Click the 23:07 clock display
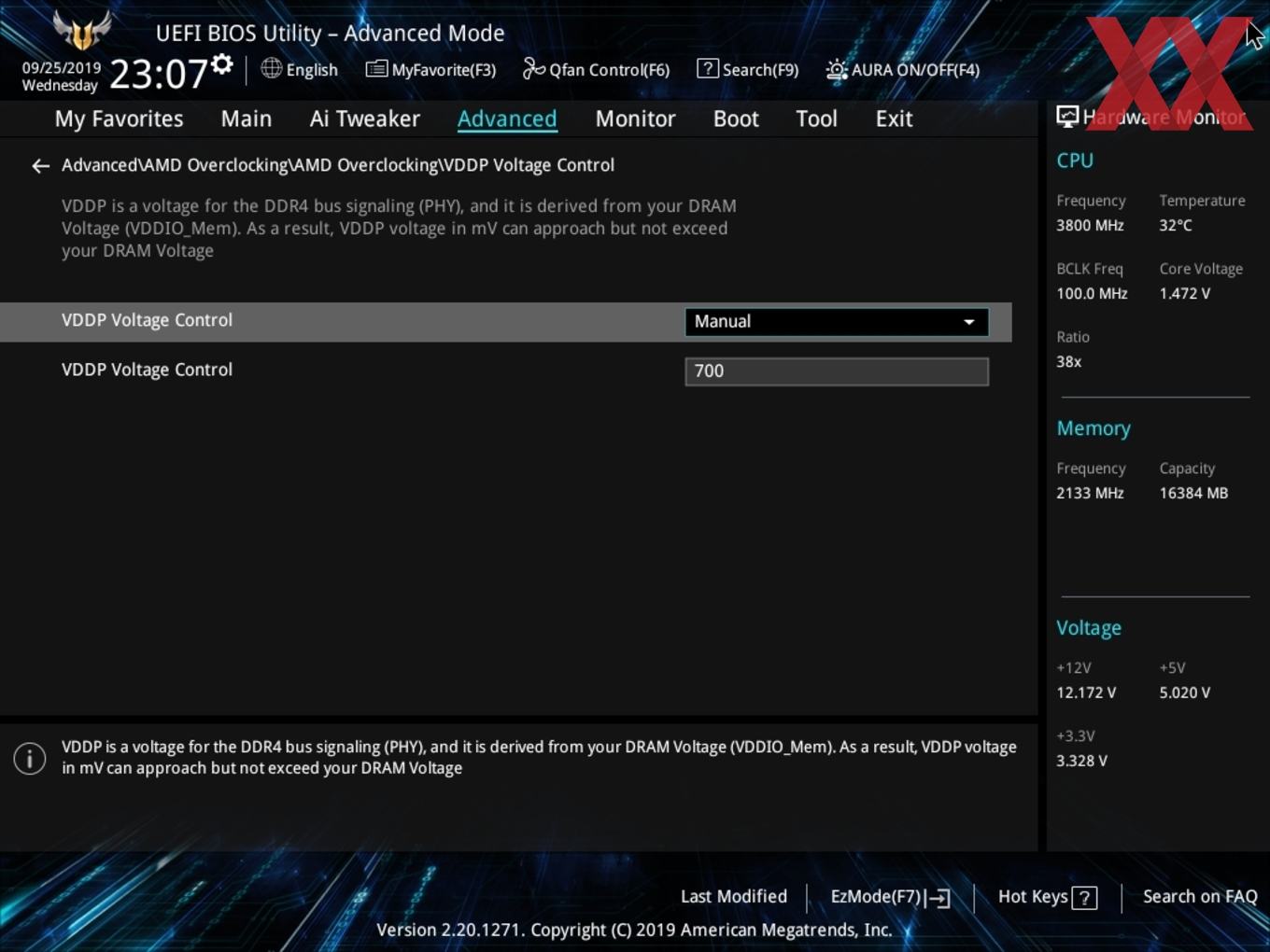 [x=158, y=74]
